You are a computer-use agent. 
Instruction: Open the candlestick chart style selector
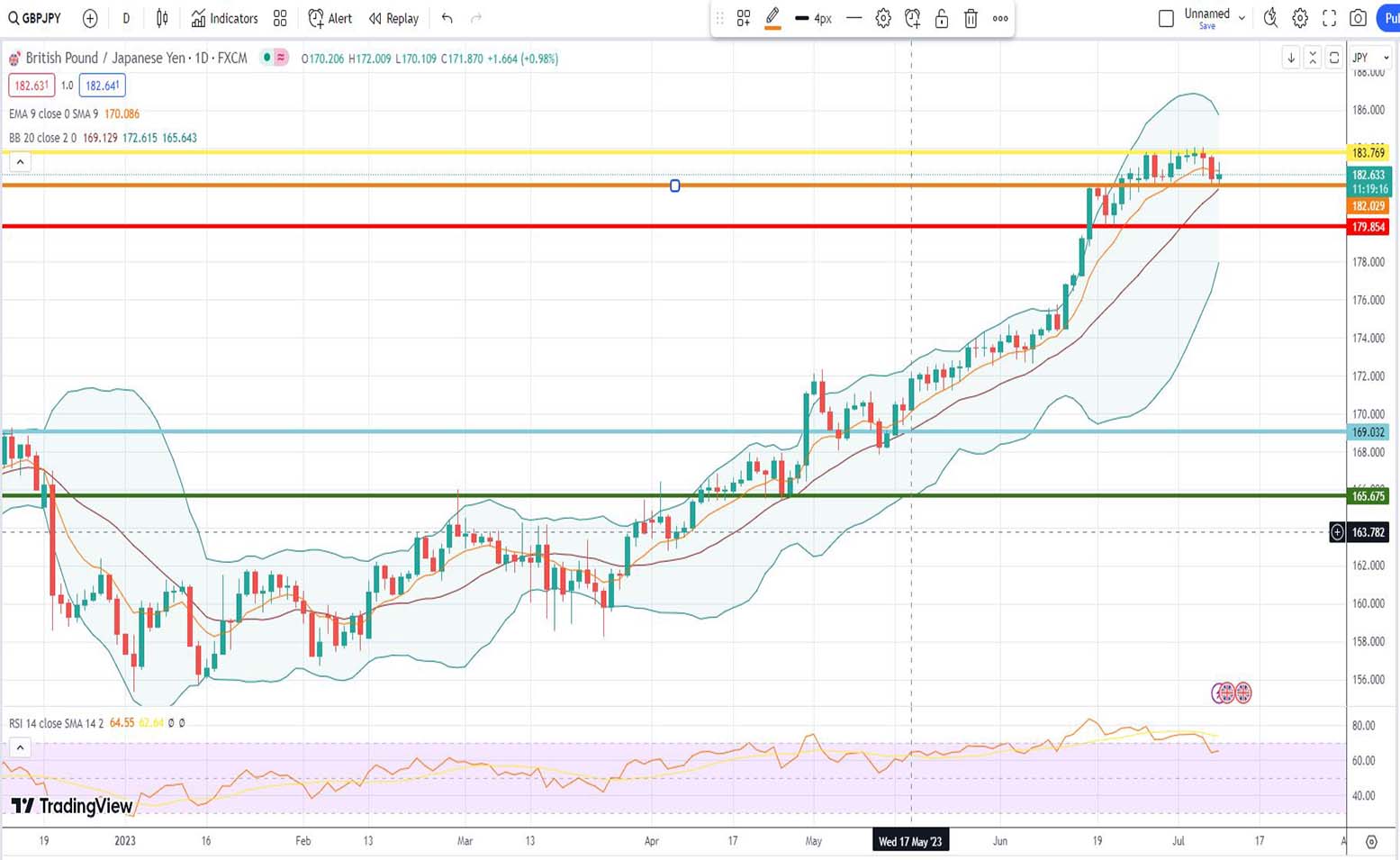162,18
